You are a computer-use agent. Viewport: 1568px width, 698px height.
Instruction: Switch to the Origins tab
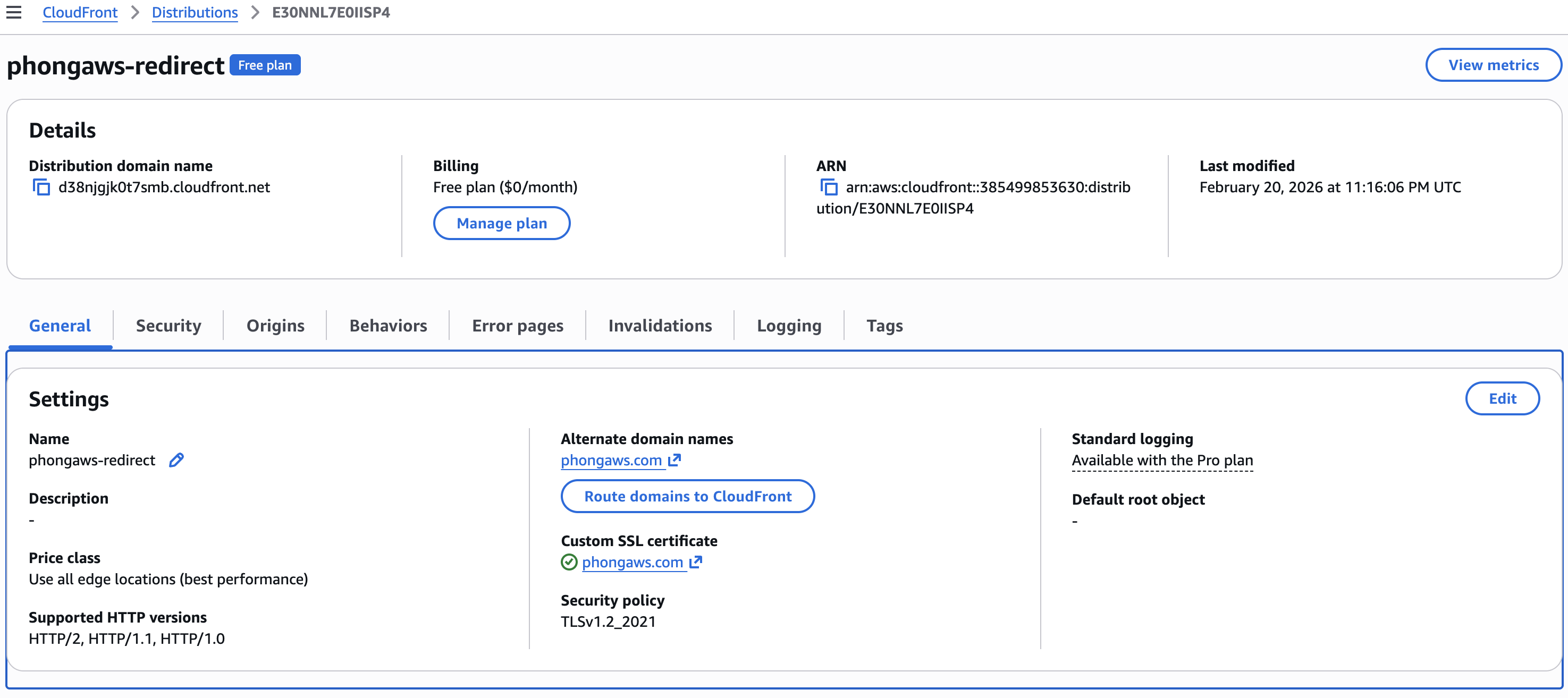tap(275, 326)
